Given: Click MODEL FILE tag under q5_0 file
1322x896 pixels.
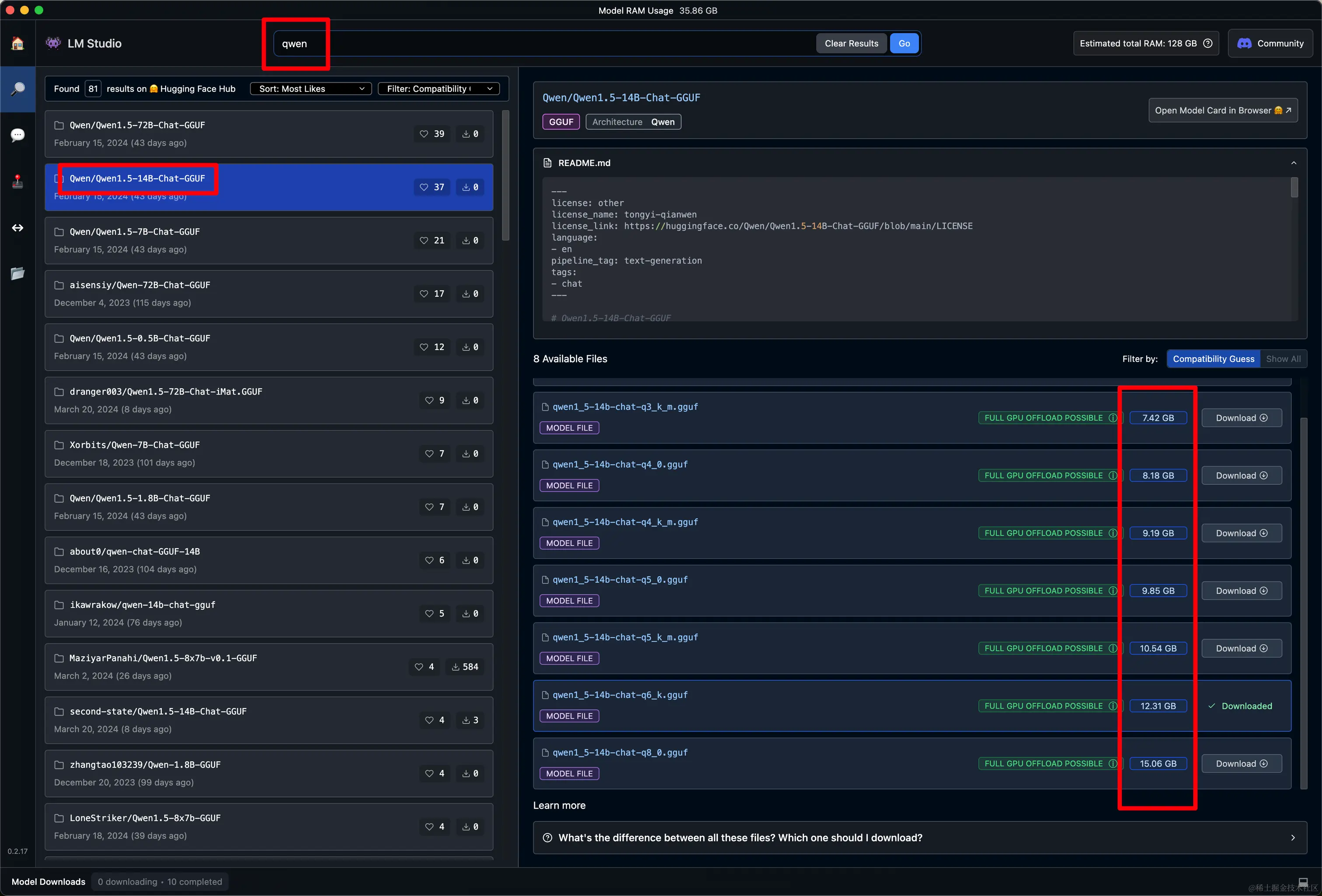Looking at the screenshot, I should (x=569, y=601).
